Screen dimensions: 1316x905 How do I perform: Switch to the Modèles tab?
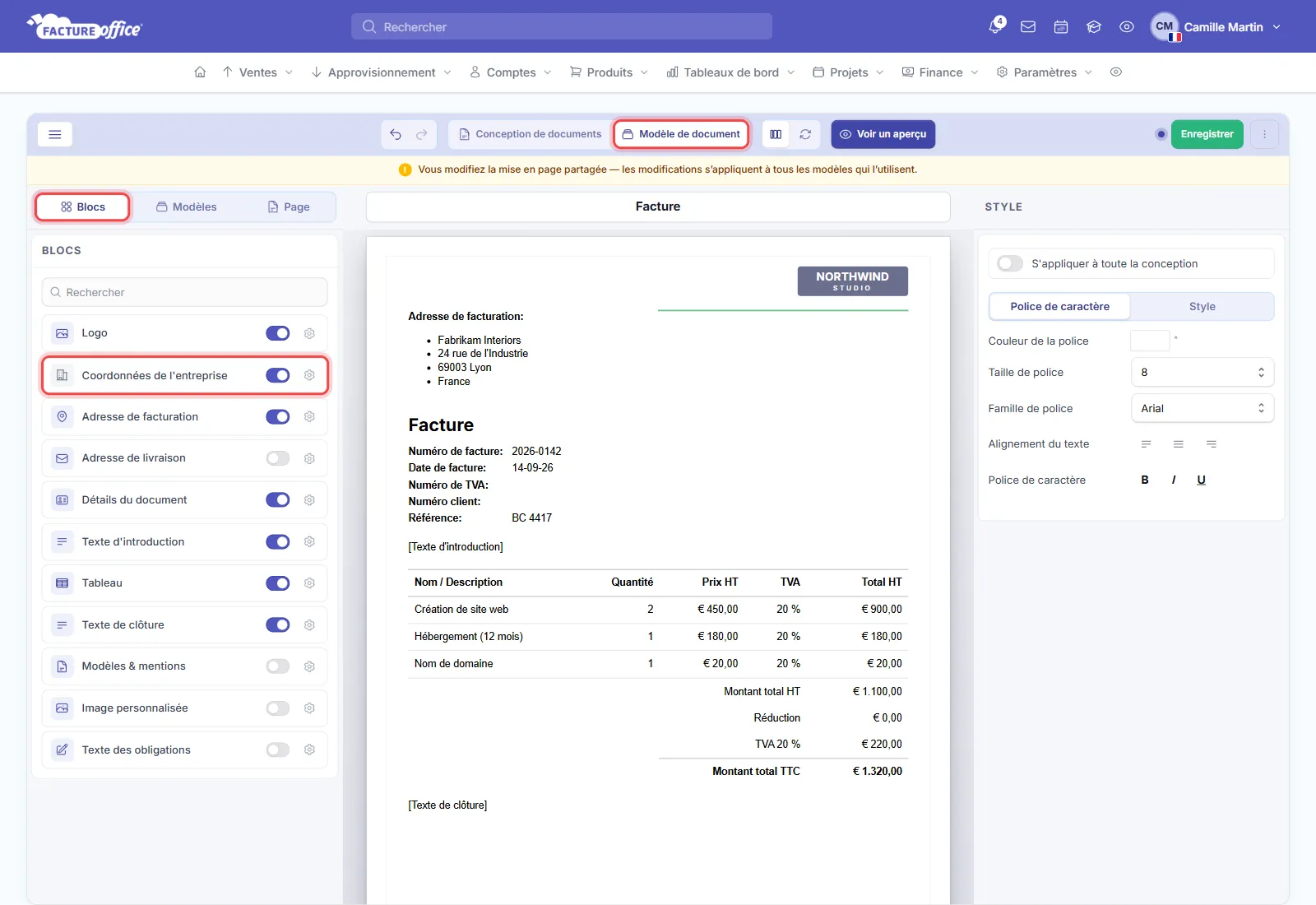tap(187, 207)
